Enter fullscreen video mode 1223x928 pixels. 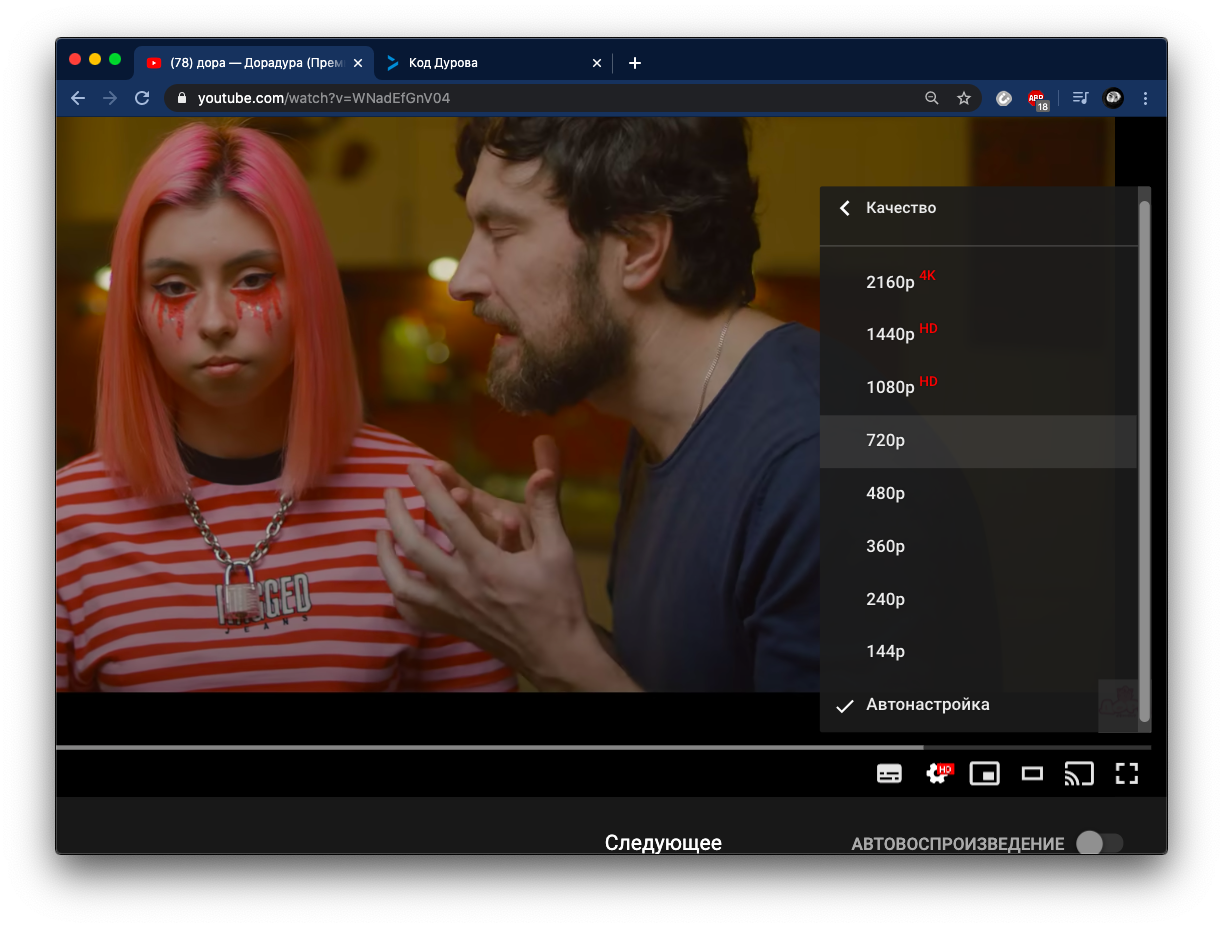(1127, 773)
